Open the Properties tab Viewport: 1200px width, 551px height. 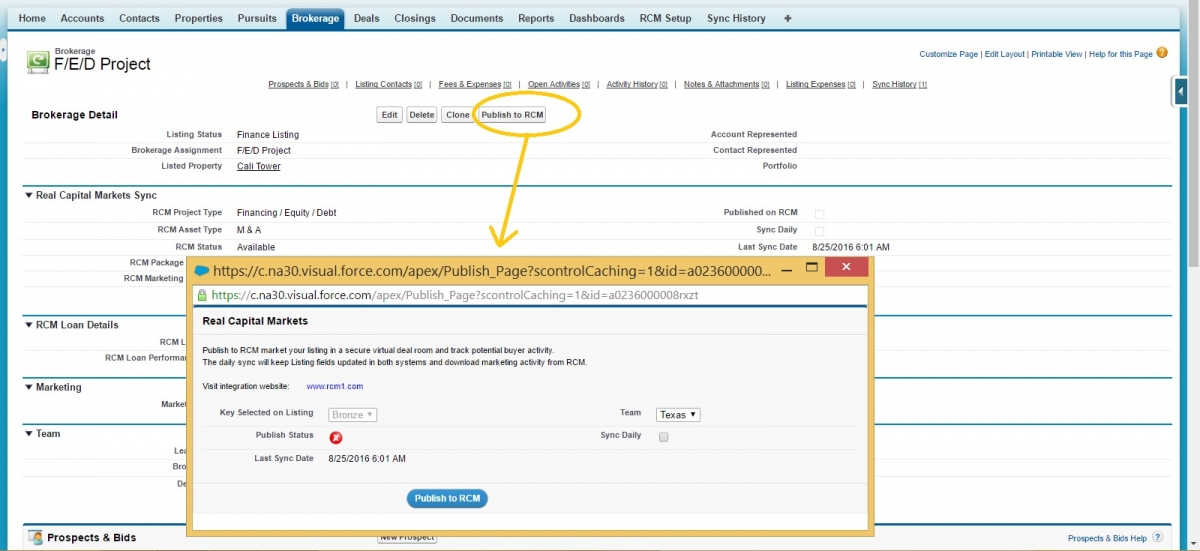tap(199, 18)
